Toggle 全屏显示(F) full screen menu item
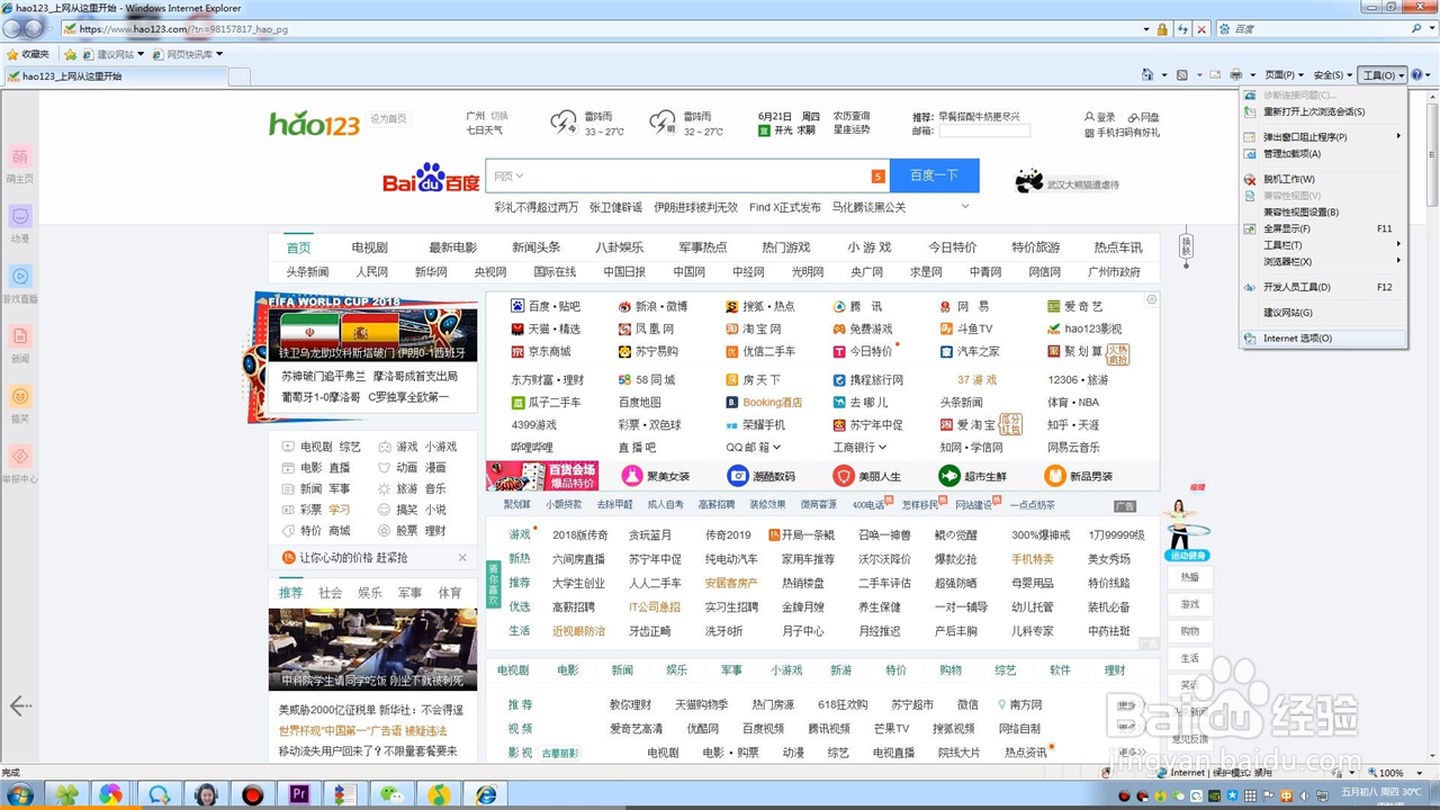1440x810 pixels. coord(1323,229)
